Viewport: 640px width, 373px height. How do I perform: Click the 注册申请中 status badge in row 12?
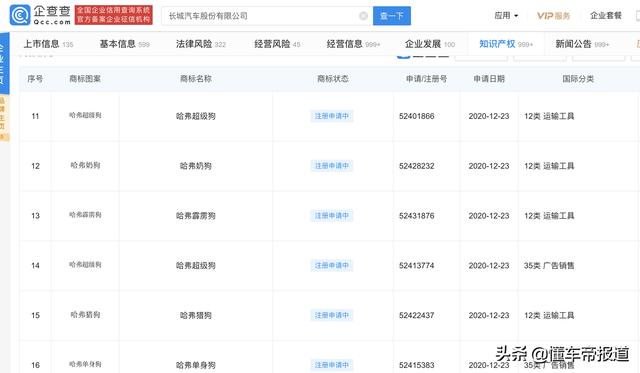point(332,166)
